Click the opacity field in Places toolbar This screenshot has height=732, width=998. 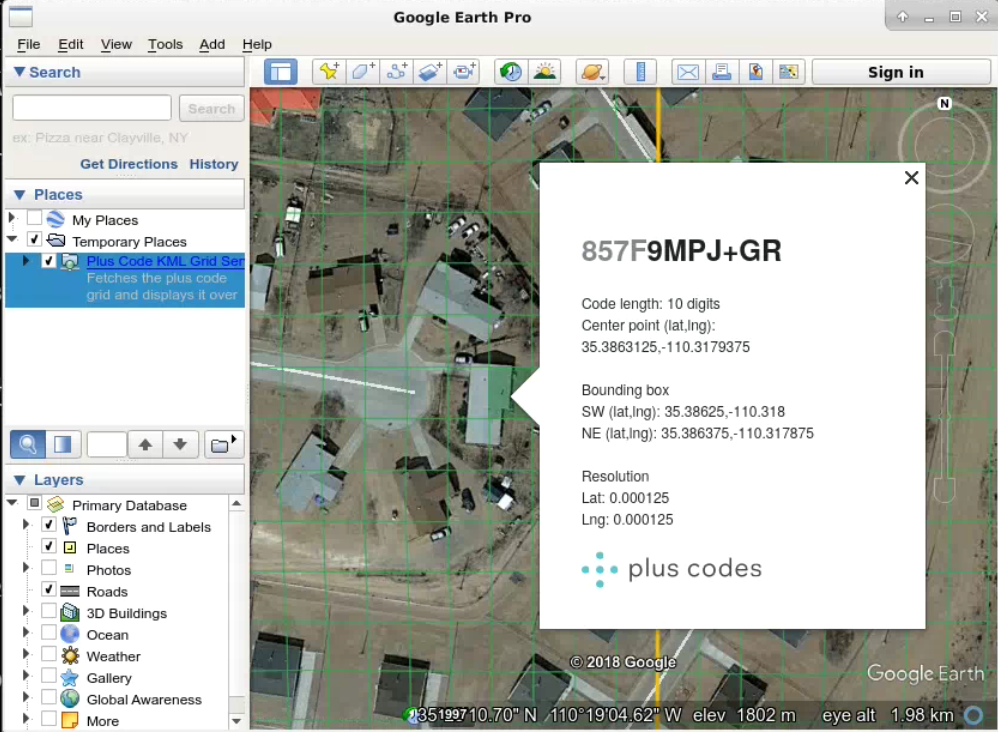pos(106,444)
